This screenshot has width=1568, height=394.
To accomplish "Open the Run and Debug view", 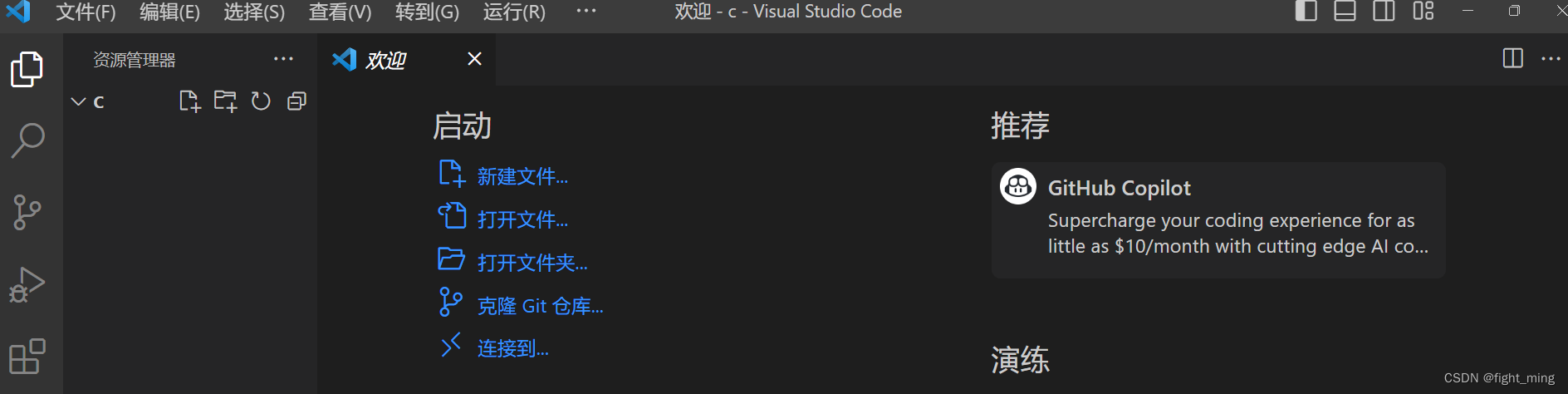I will (27, 284).
